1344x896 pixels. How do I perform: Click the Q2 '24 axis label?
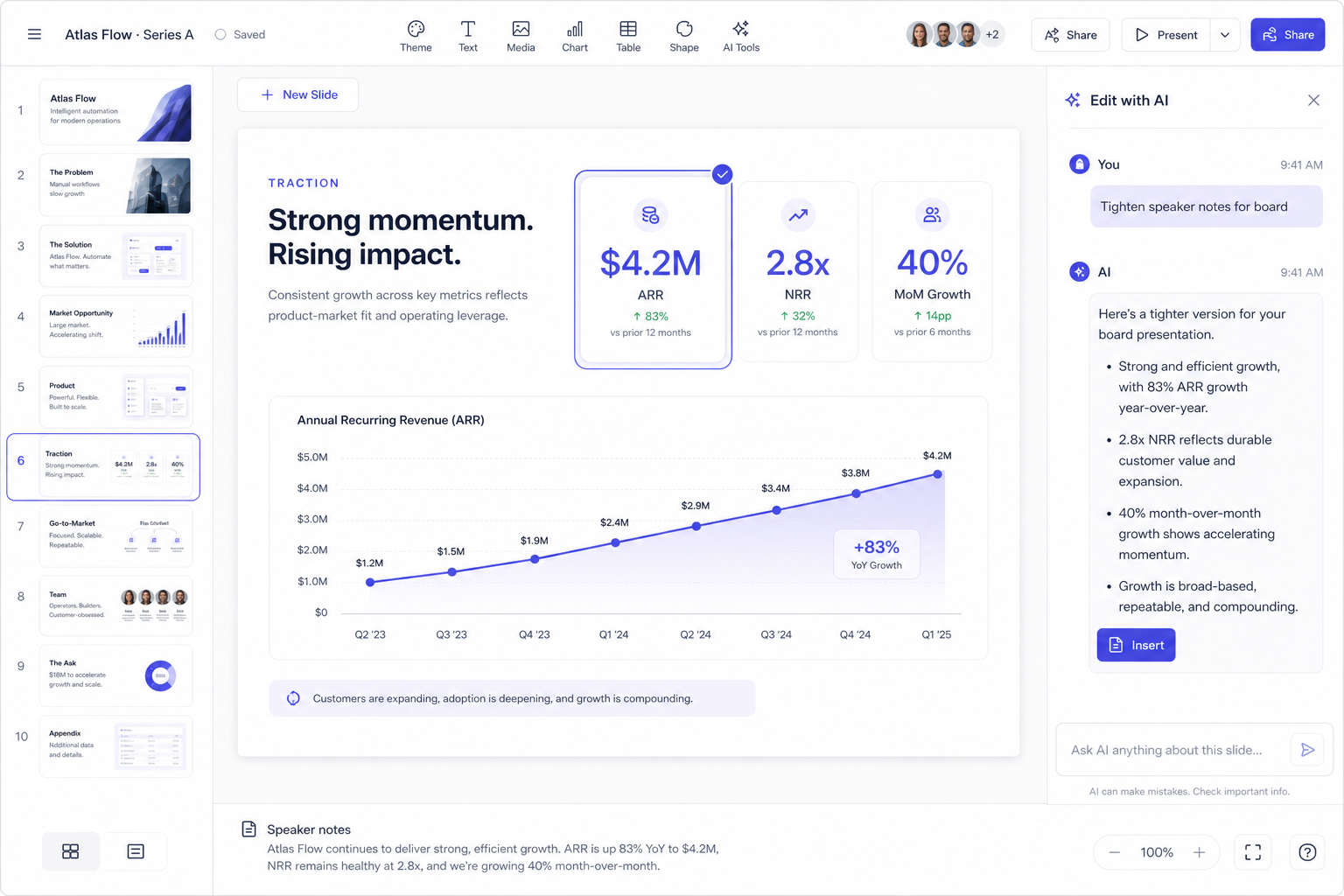click(696, 634)
